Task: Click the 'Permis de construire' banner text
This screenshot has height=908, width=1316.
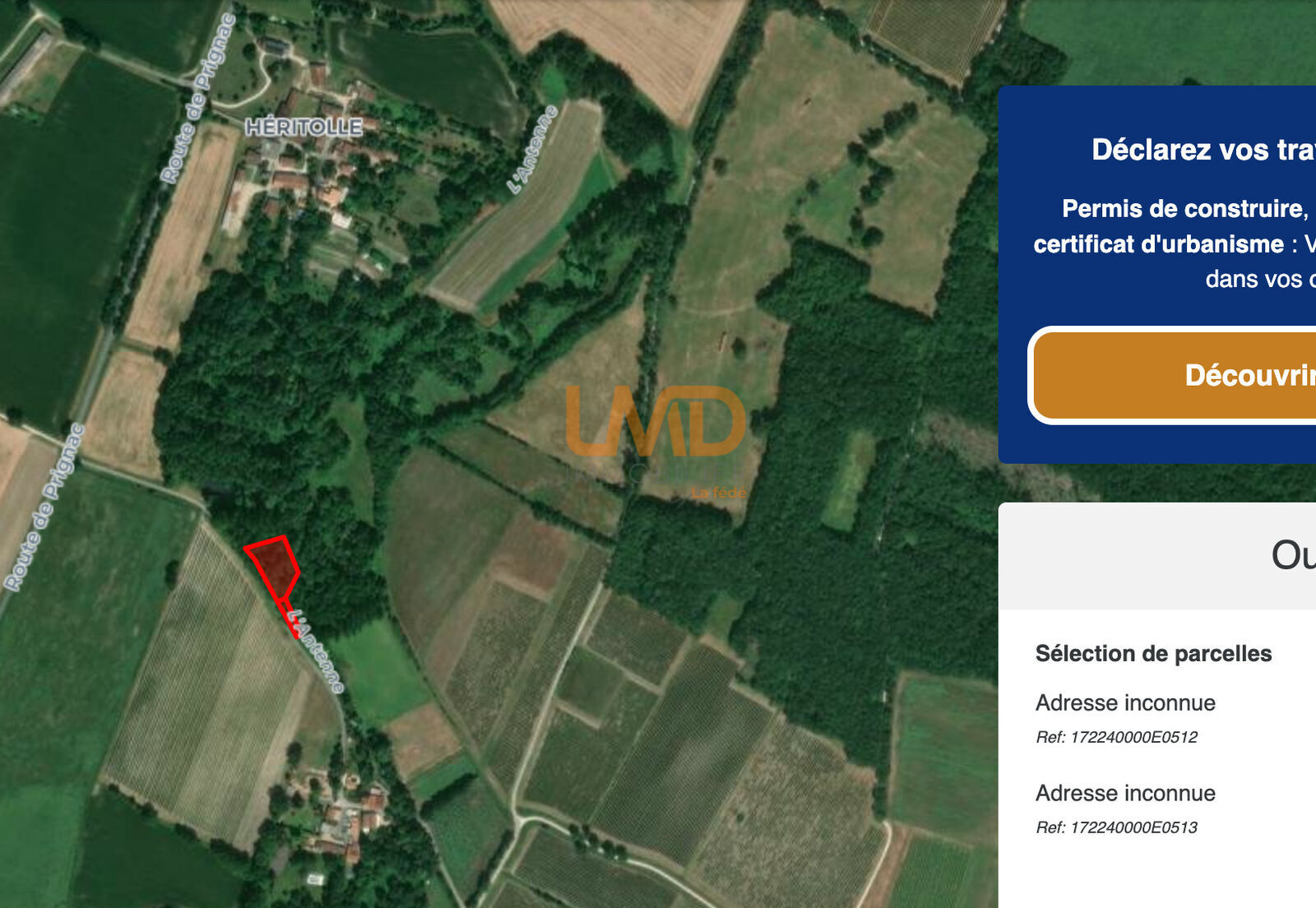Action: point(1185,208)
